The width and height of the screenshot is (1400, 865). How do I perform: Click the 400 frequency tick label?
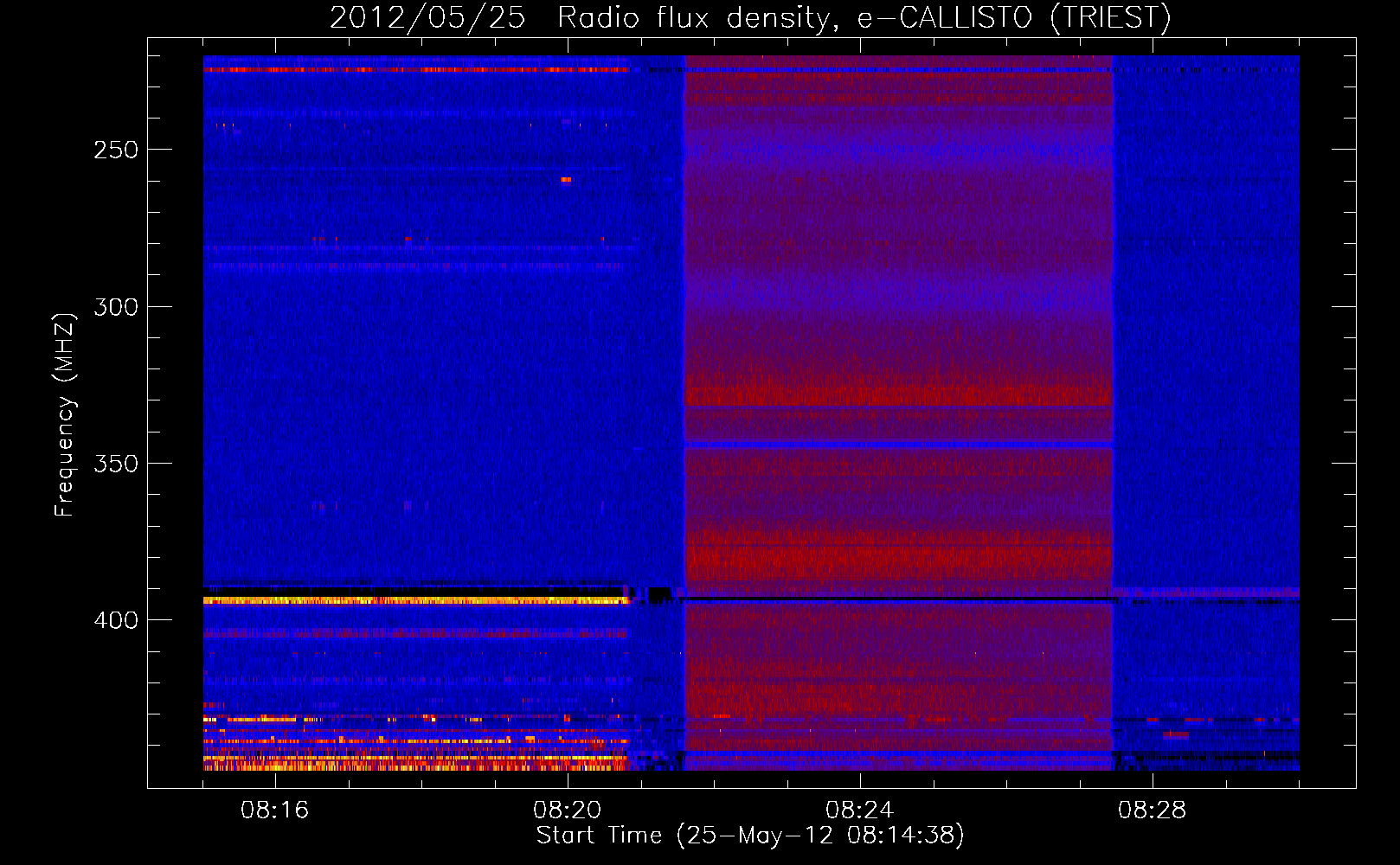coord(116,620)
